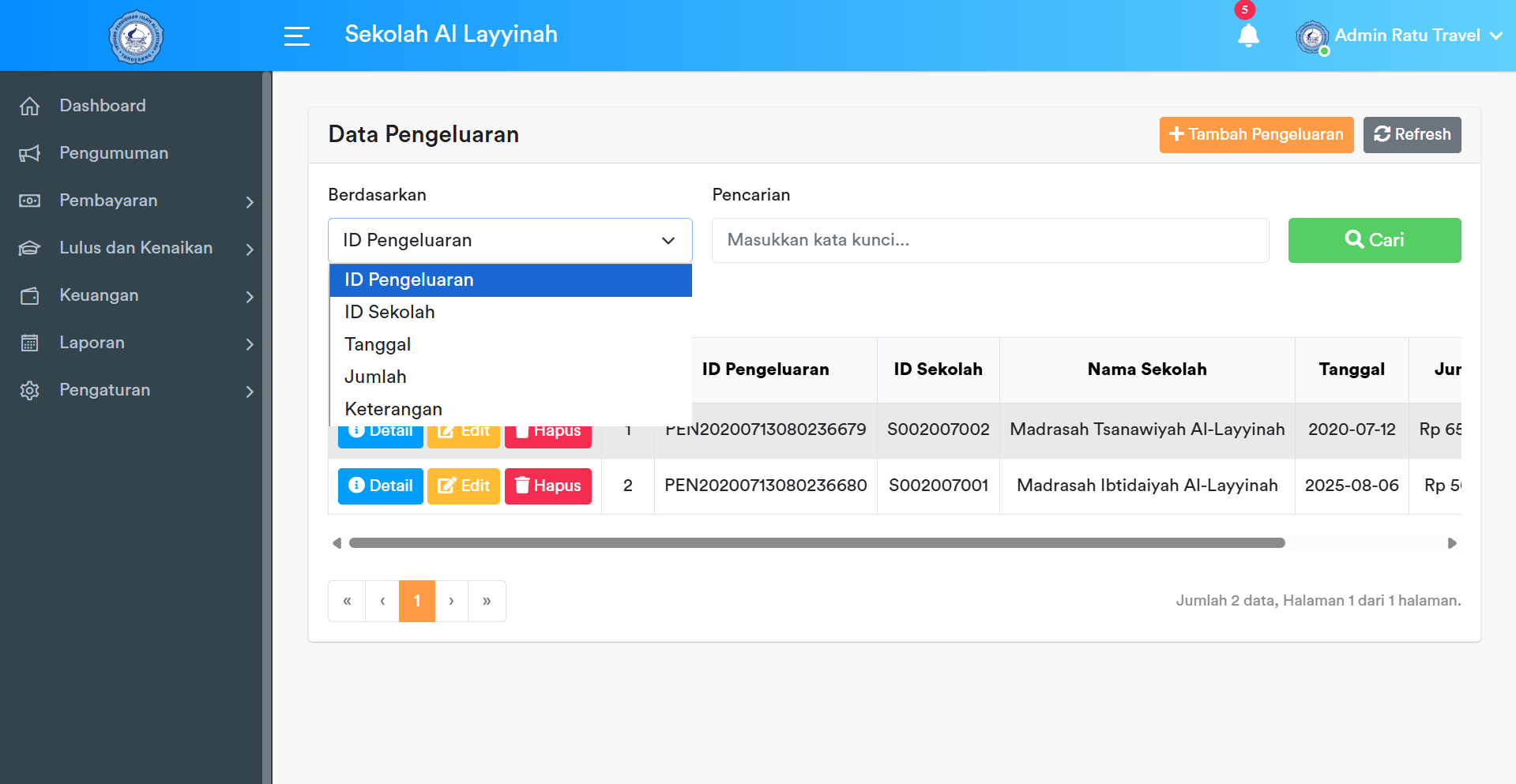Click Hapus on the second expense row
Image resolution: width=1516 pixels, height=784 pixels.
point(547,486)
